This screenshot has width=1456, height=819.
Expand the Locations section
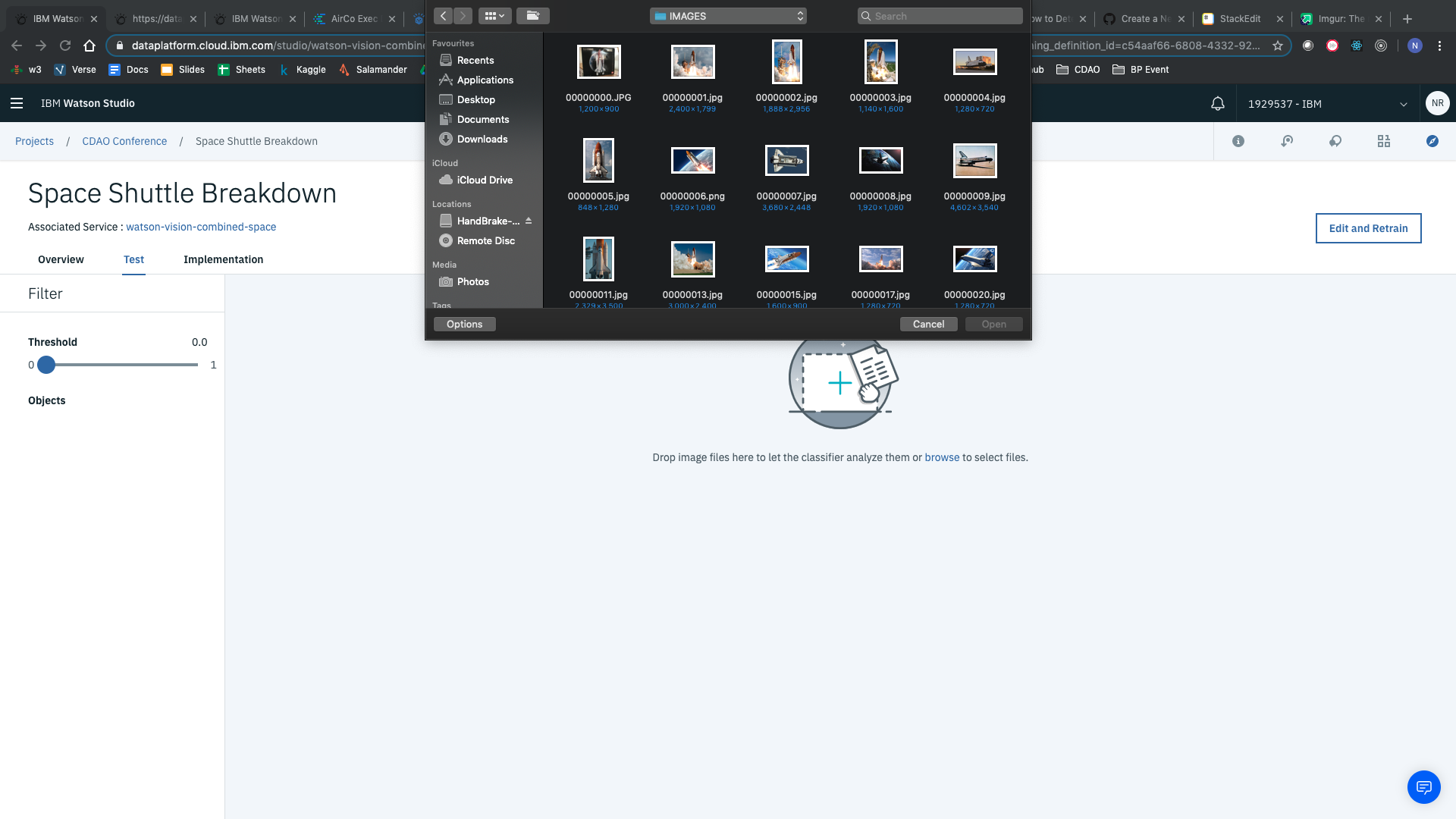(x=452, y=204)
